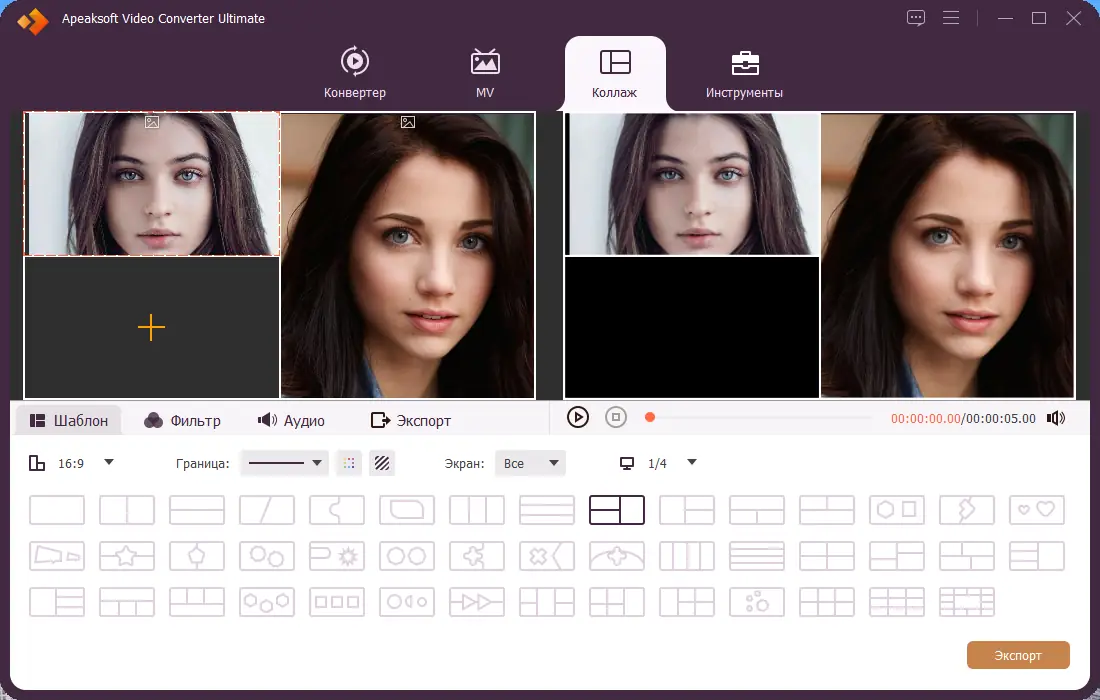Click the red playhead dot on the progress bar

(650, 417)
